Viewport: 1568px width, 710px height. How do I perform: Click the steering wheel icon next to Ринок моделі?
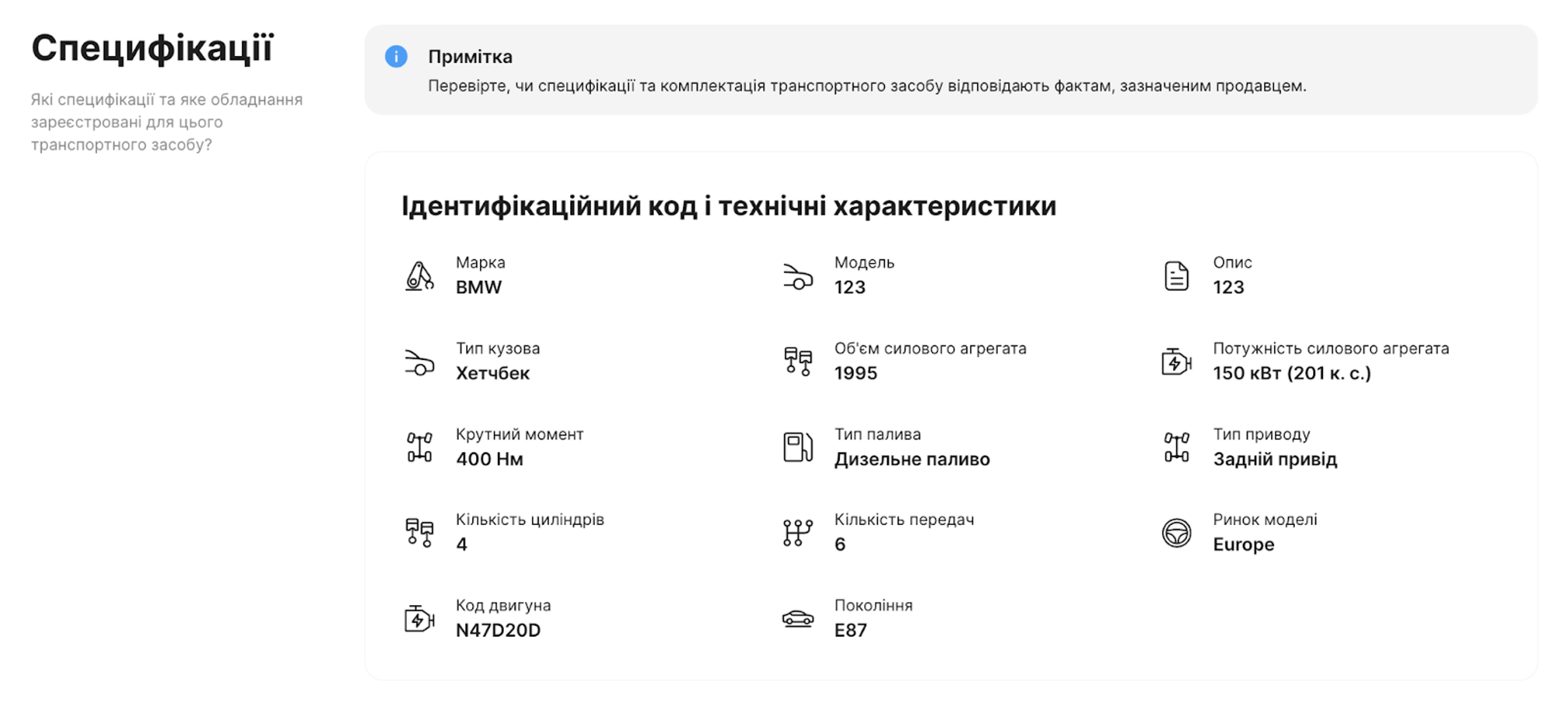(x=1176, y=533)
